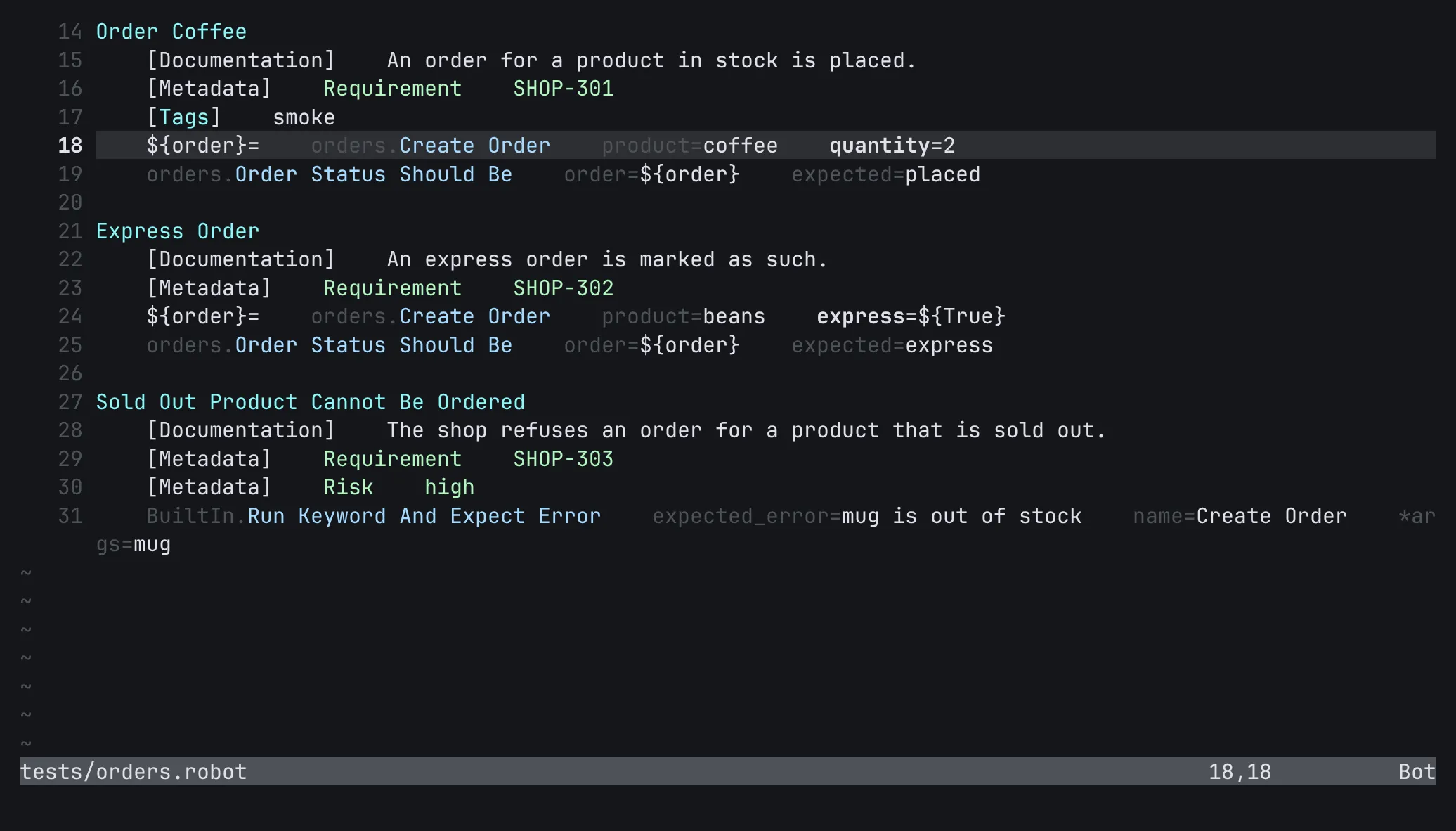Click '[Tags]' setting on line 17
This screenshot has width=1456, height=831.
coord(183,117)
